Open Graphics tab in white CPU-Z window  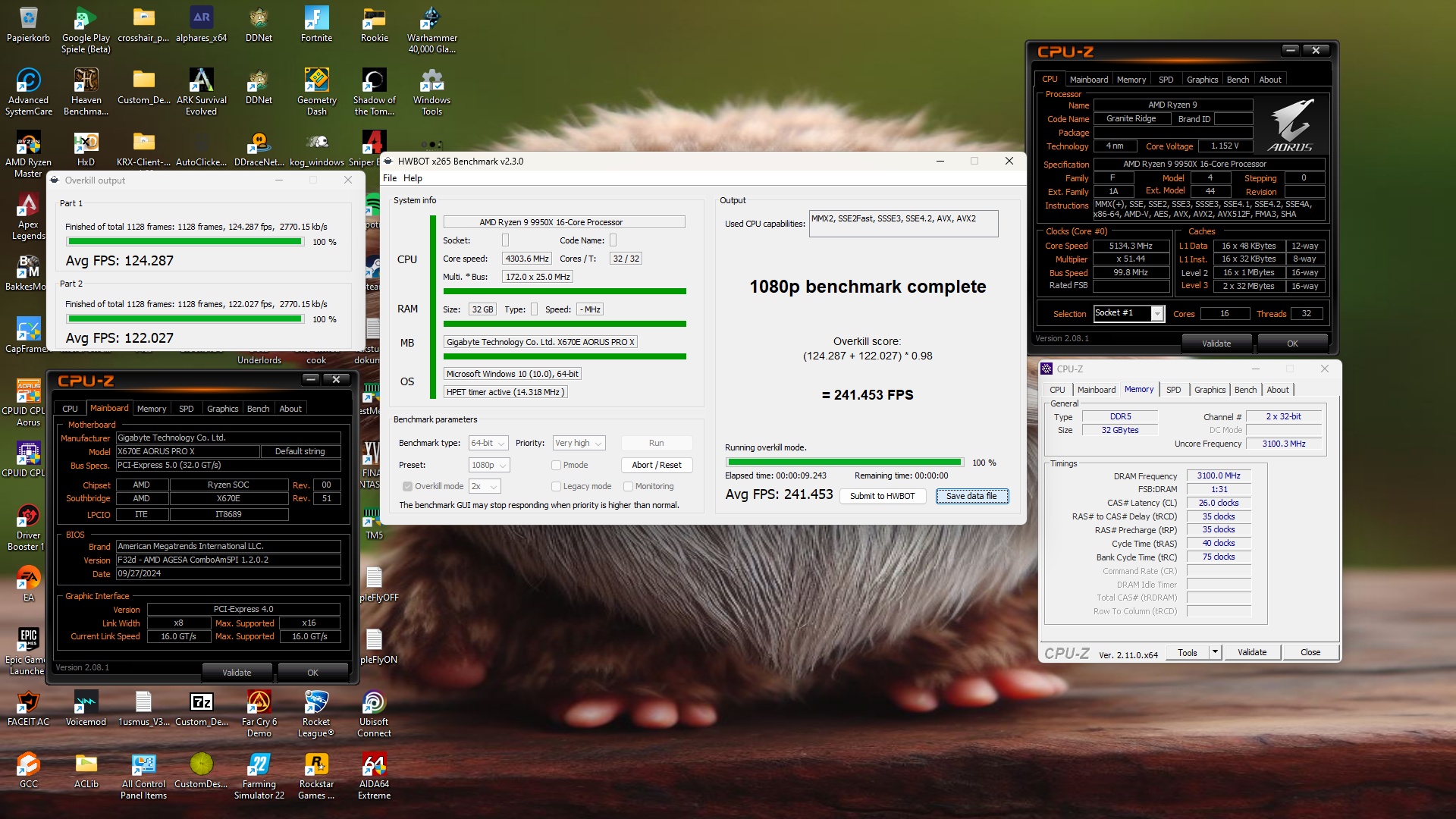click(x=1210, y=390)
